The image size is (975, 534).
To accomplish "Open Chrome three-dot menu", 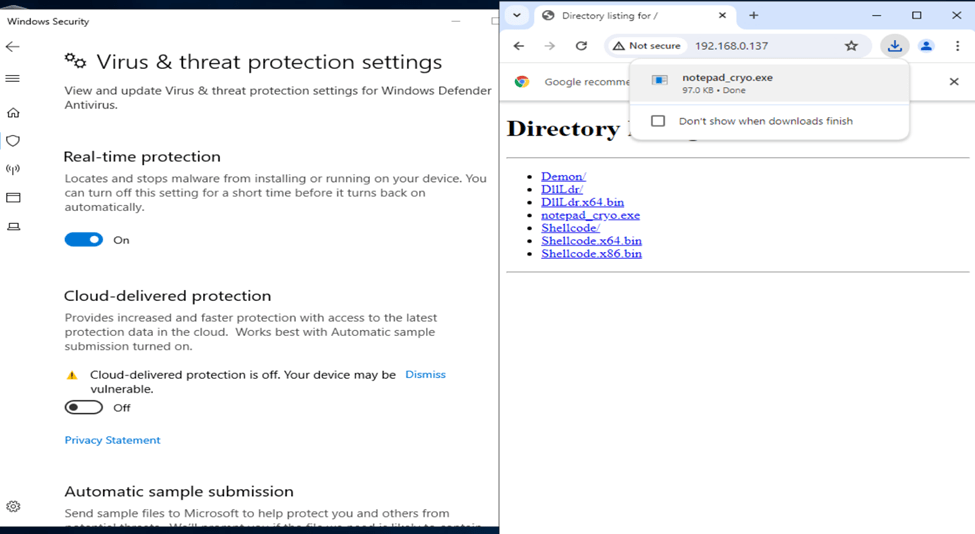I will coord(957,46).
